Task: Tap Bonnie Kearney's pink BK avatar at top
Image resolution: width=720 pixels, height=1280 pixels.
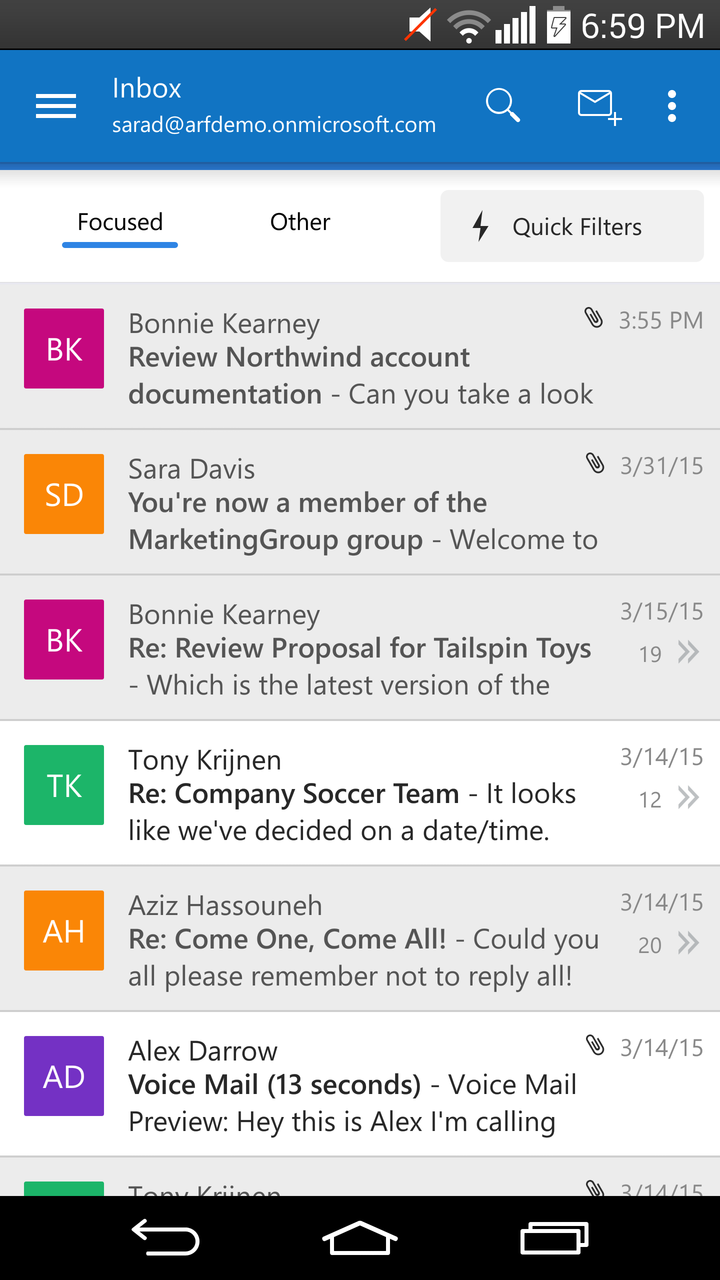Action: [x=64, y=349]
